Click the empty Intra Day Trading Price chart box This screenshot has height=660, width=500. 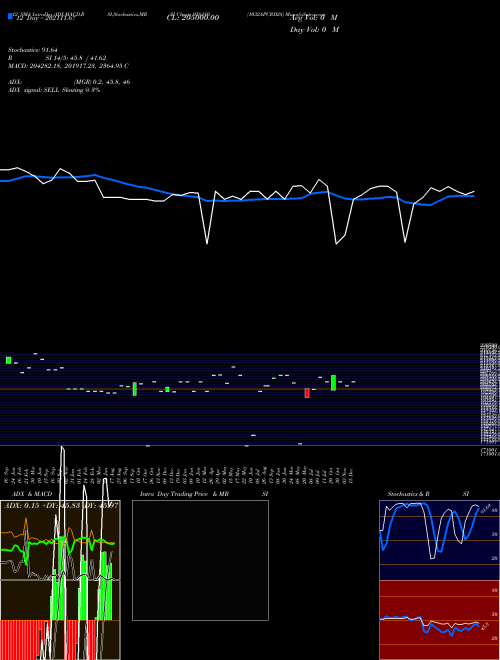click(200, 560)
